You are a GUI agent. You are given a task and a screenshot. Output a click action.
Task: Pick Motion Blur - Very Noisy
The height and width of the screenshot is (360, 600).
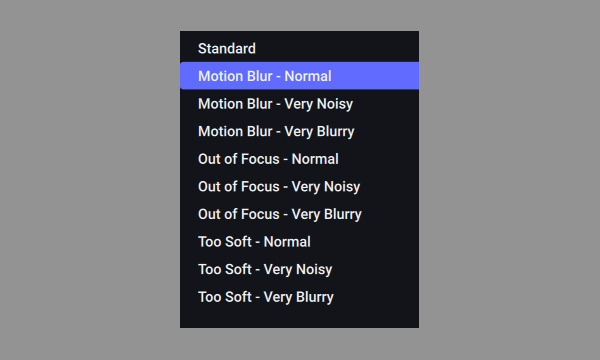coord(299,104)
